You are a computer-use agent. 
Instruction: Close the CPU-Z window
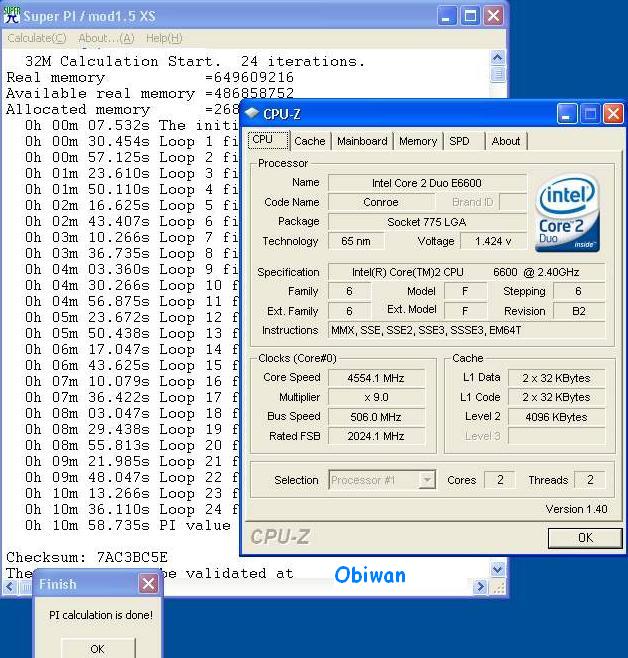coord(613,114)
